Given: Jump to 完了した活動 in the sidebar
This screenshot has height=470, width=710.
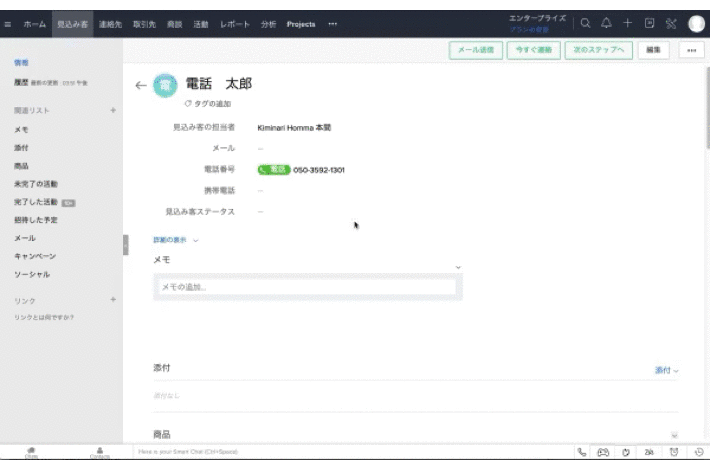Looking at the screenshot, I should [36, 202].
